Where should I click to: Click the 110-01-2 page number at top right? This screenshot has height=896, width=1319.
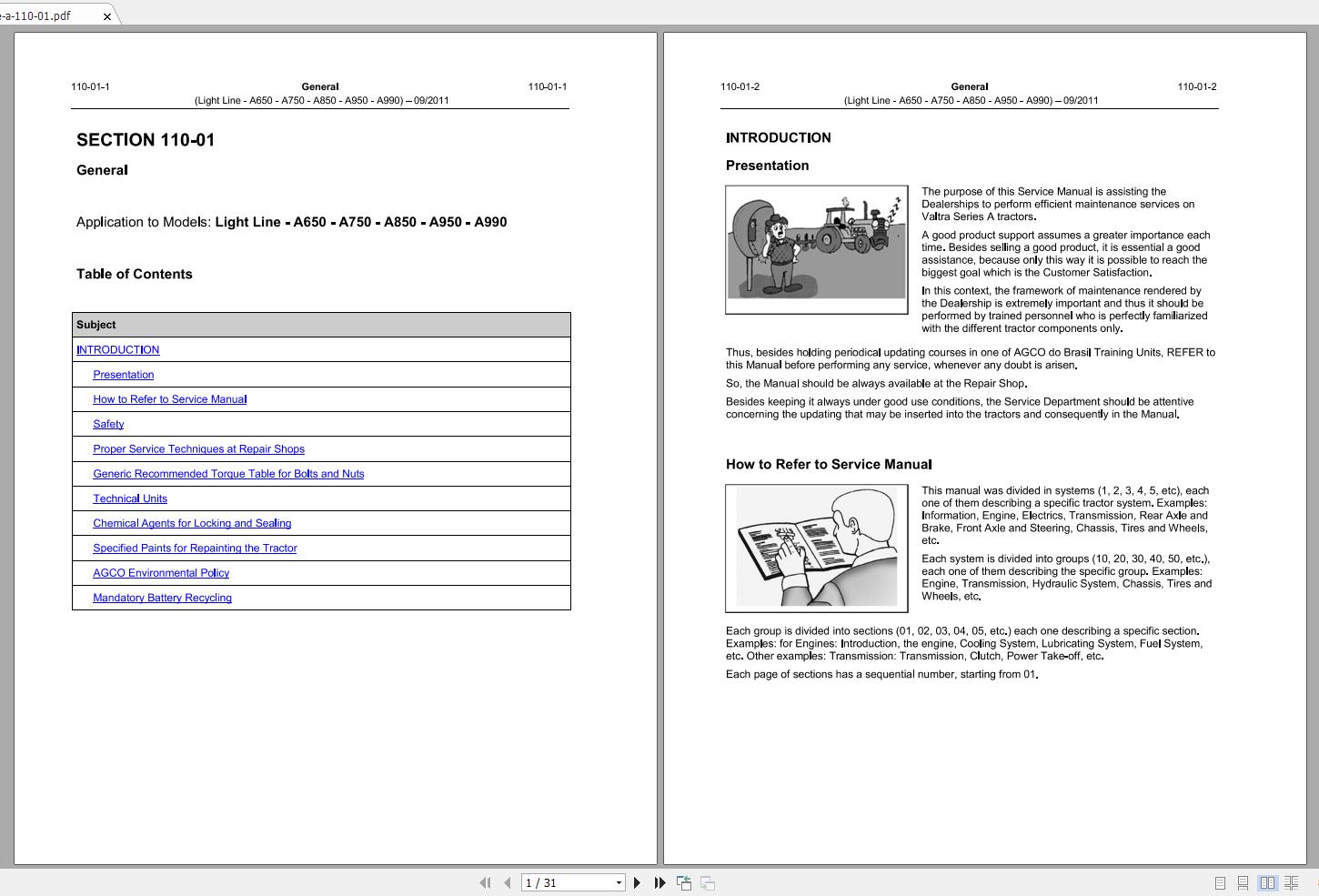tap(1197, 86)
